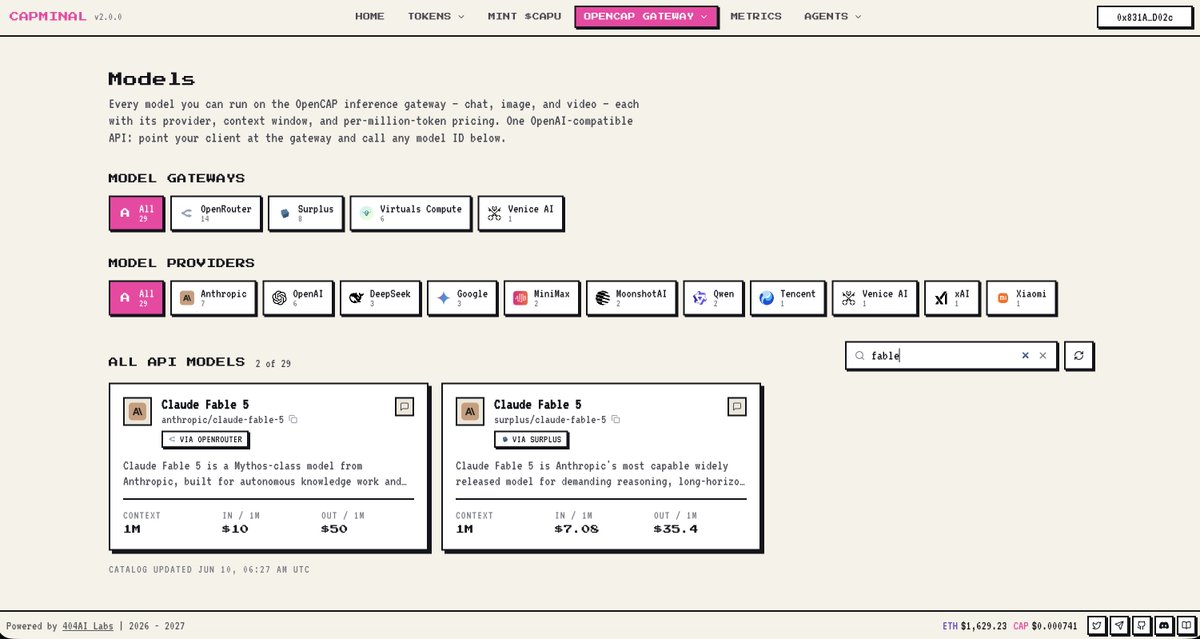This screenshot has height=639, width=1200.
Task: Click the gray X in search field
Action: [1042, 355]
